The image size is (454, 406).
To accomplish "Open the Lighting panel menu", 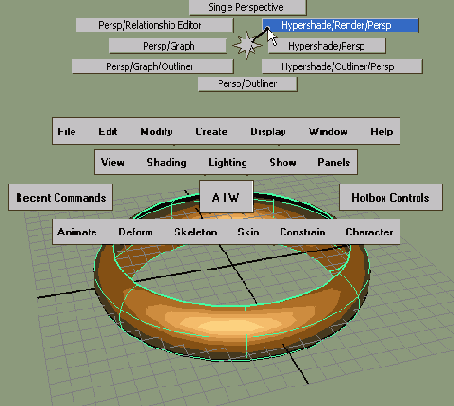I will 227,163.
